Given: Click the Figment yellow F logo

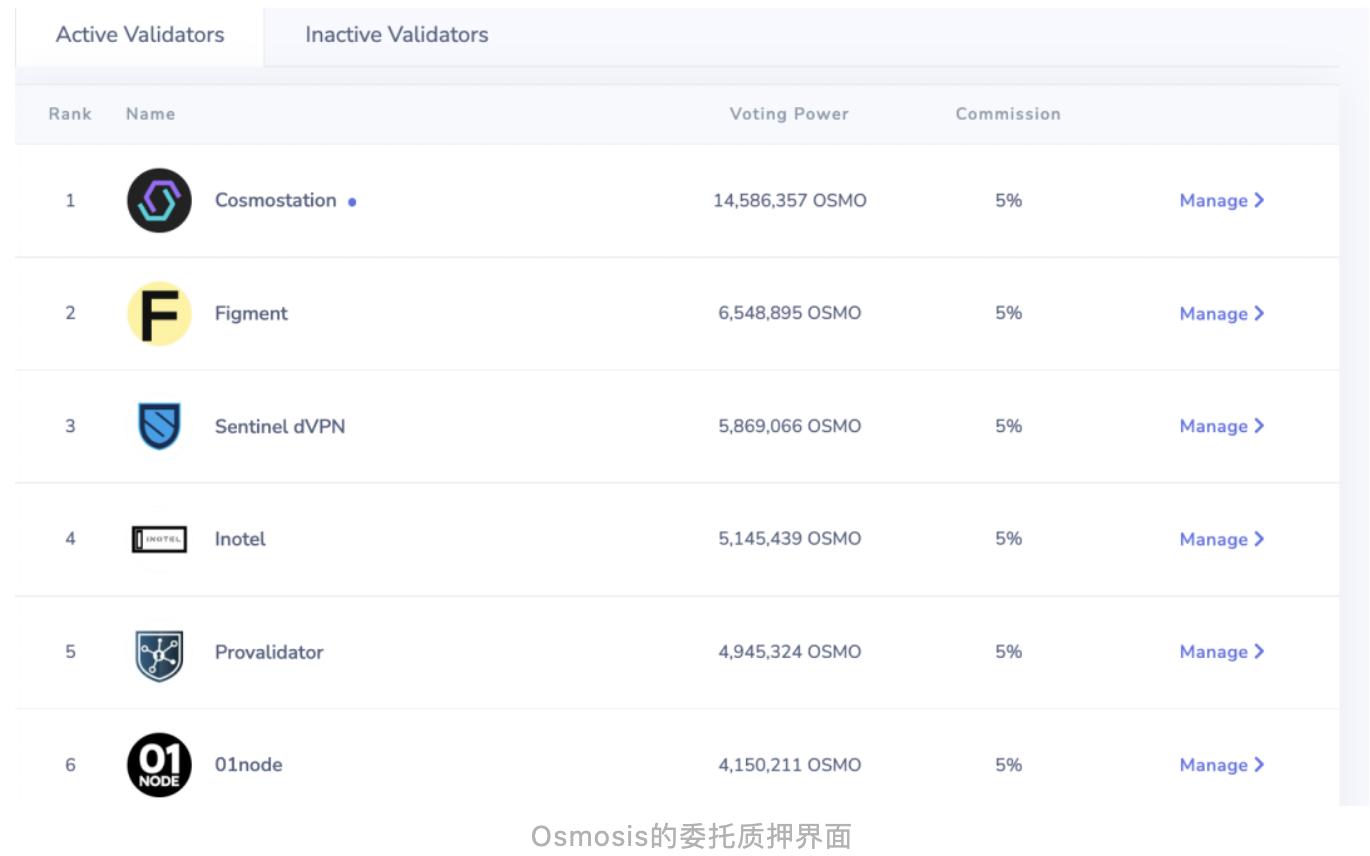Looking at the screenshot, I should tap(159, 314).
